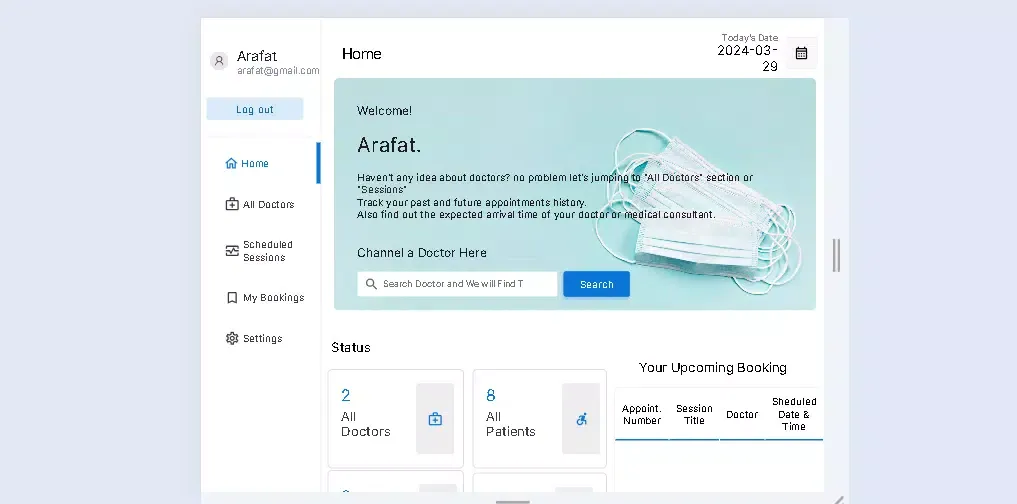This screenshot has height=504, width=1017.
Task: Click the magnifier icon in the search field
Action: [x=371, y=284]
